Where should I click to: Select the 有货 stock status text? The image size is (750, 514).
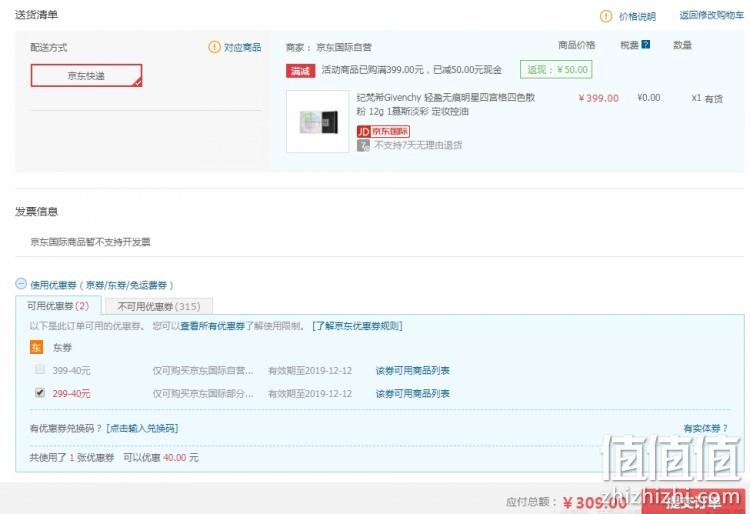(x=714, y=98)
